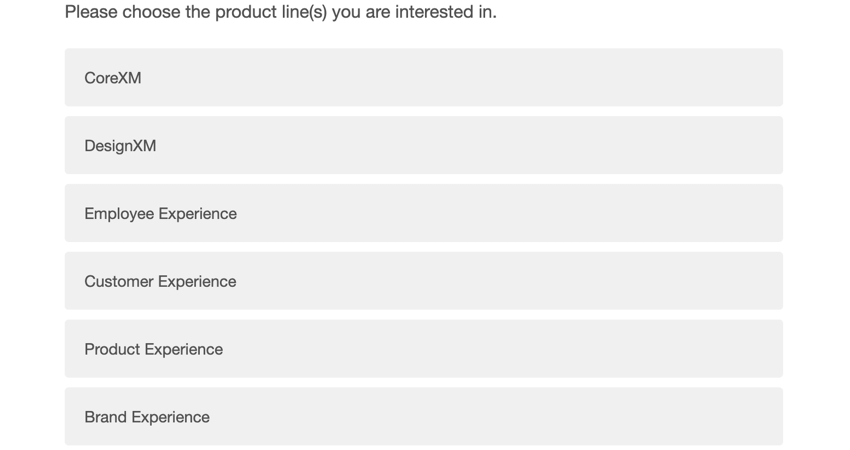The width and height of the screenshot is (850, 450).
Task: Choose the Employee Experience option
Action: (x=423, y=213)
